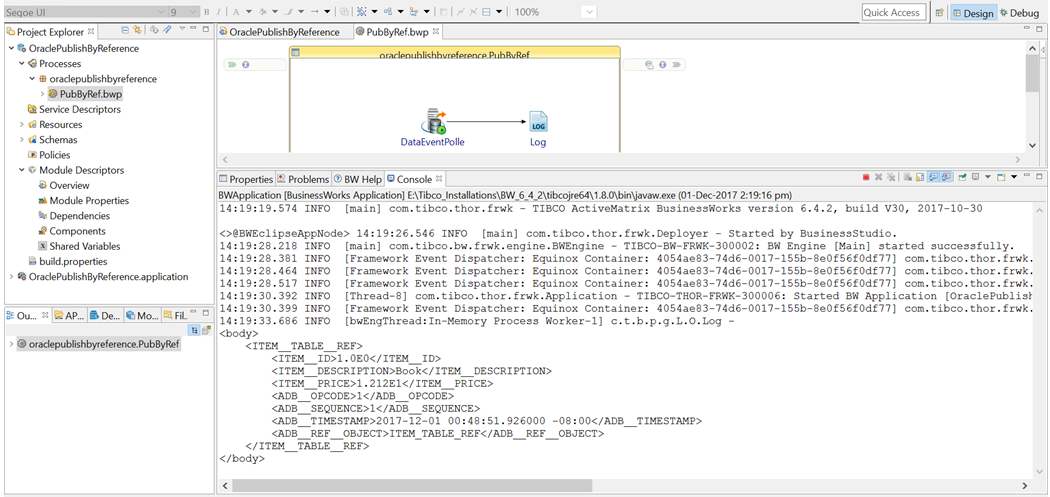
Task: Open the Modules tab in lower-left panel
Action: 141,315
